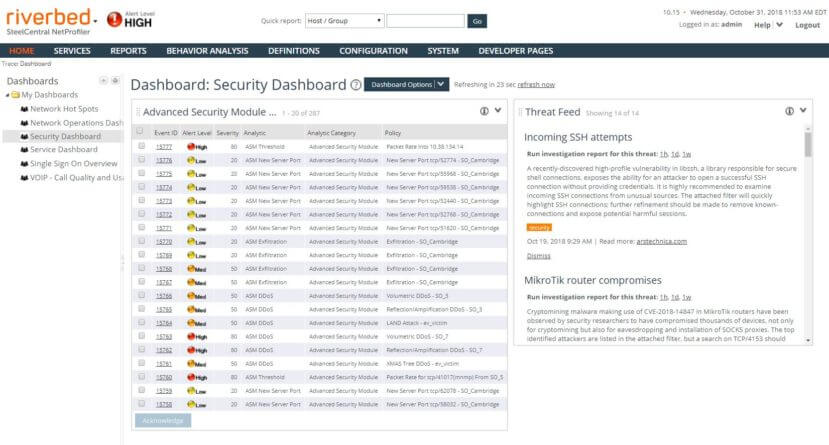
Task: Open the Dashboard Options arrow menu
Action: [441, 85]
